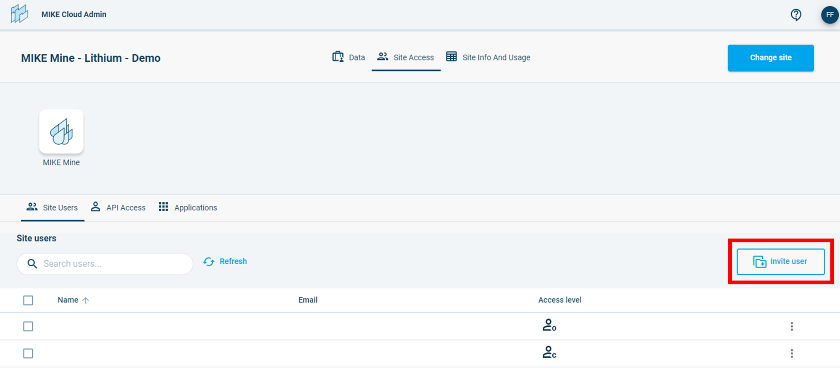Check the first user row checkbox
The height and width of the screenshot is (370, 840).
coord(28,326)
